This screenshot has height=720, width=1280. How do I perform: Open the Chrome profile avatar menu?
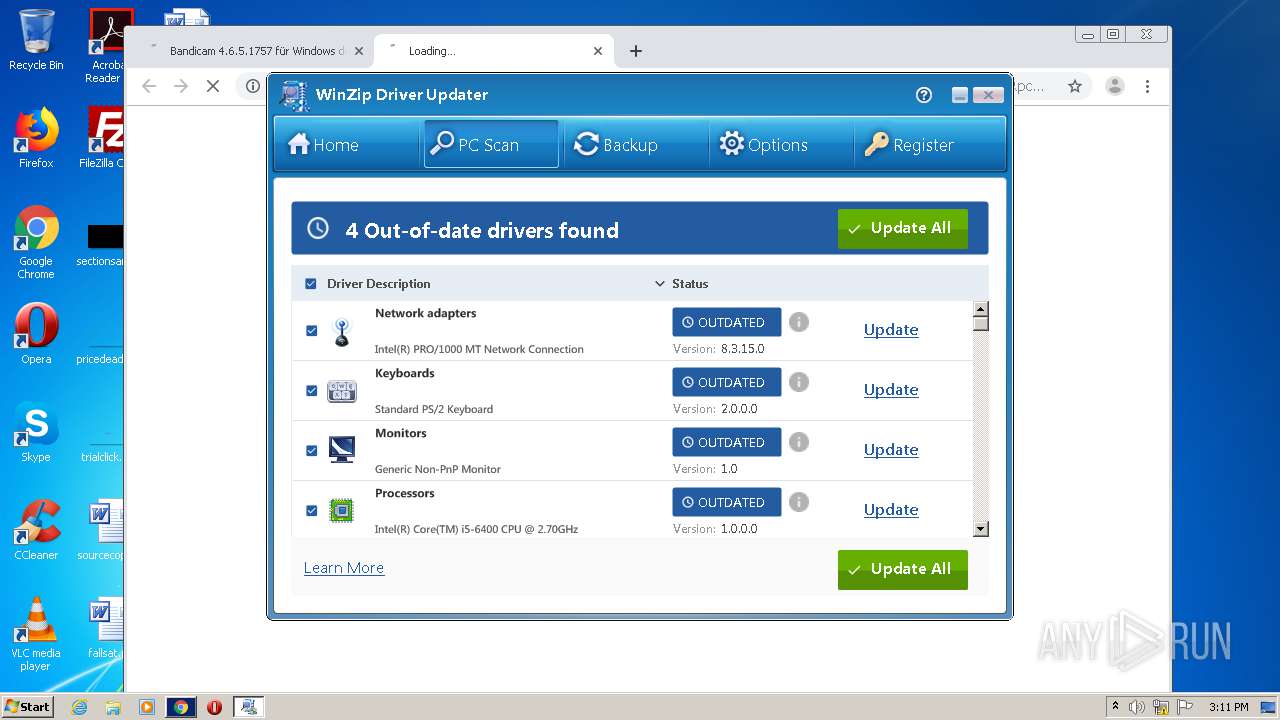coord(1115,87)
